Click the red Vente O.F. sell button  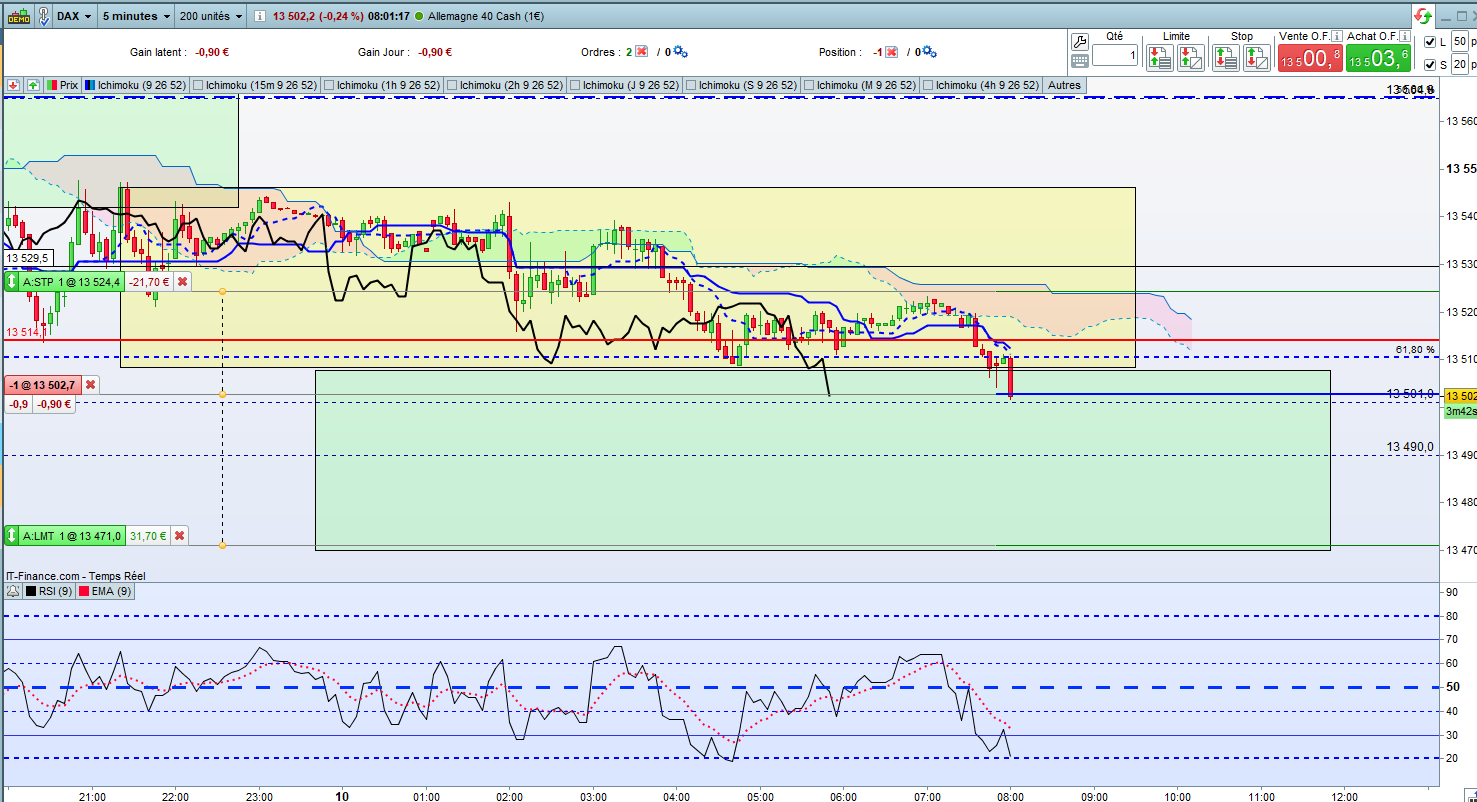1309,59
